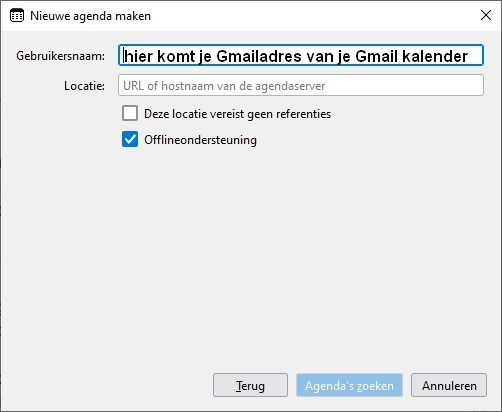
Task: Tick the empty box beside 'Deze locatie'
Action: 130,113
